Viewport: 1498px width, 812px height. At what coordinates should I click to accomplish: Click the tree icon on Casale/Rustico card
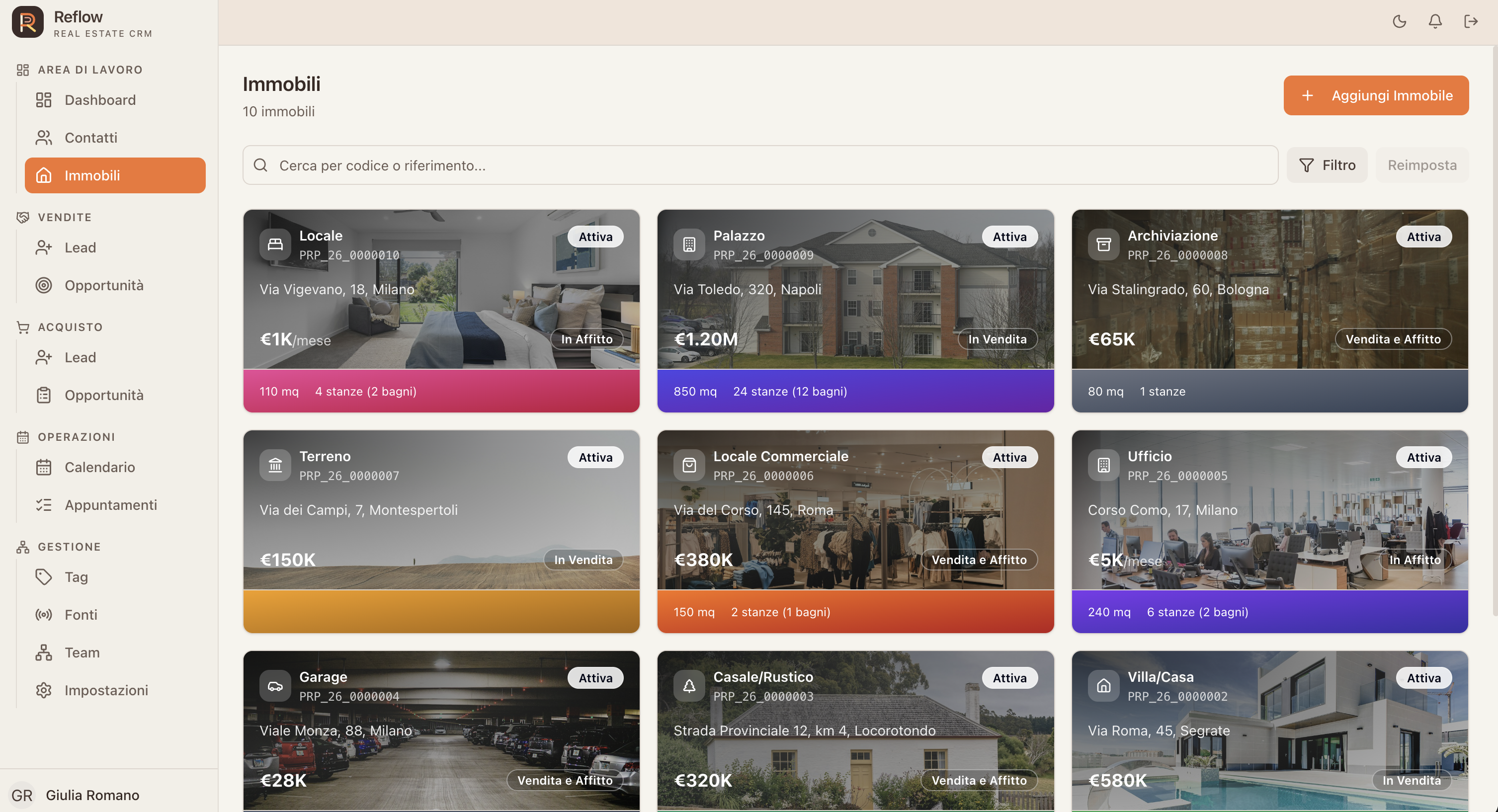point(689,686)
